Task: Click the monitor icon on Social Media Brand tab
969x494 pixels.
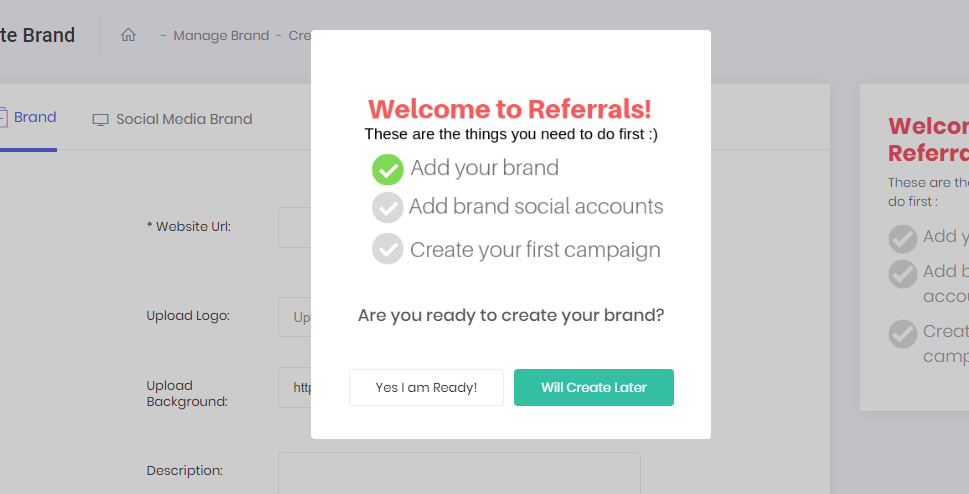Action: coord(100,119)
